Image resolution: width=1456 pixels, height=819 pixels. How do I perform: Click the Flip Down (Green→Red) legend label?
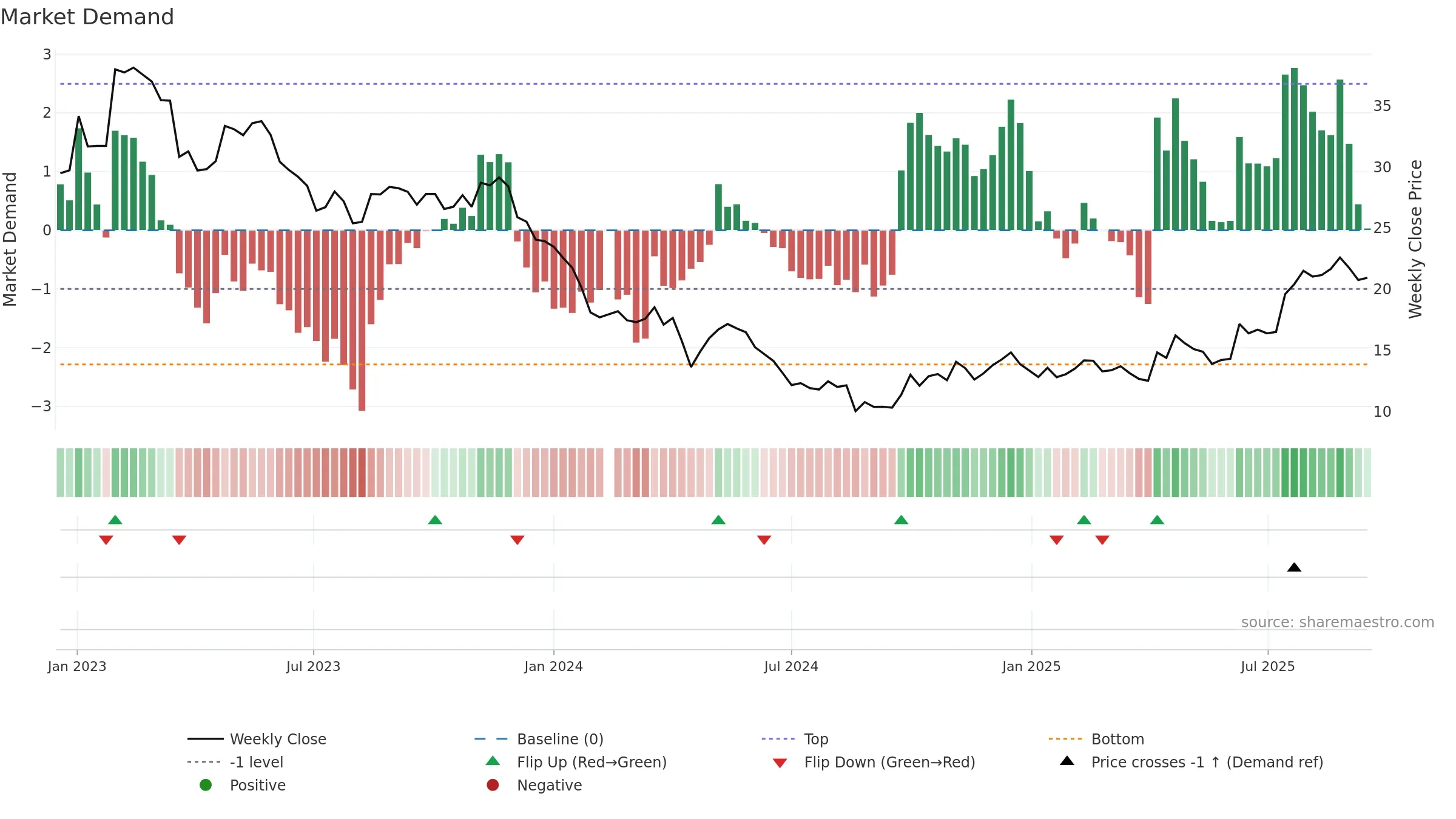(889, 762)
